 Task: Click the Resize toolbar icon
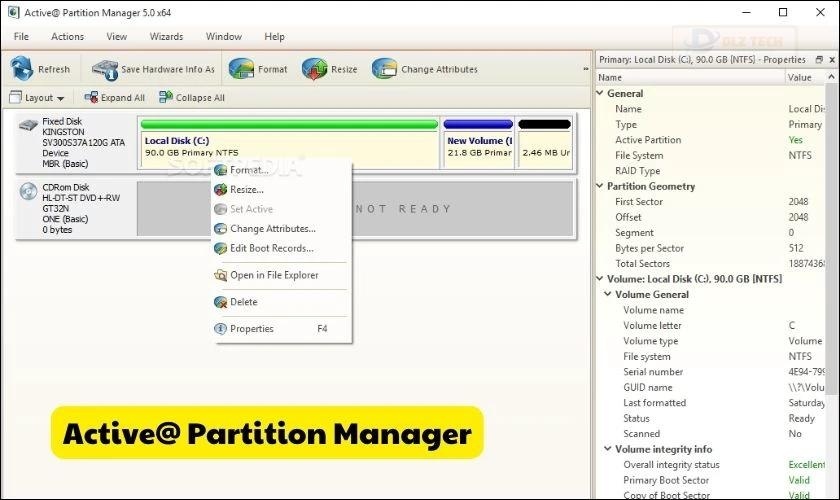point(314,69)
